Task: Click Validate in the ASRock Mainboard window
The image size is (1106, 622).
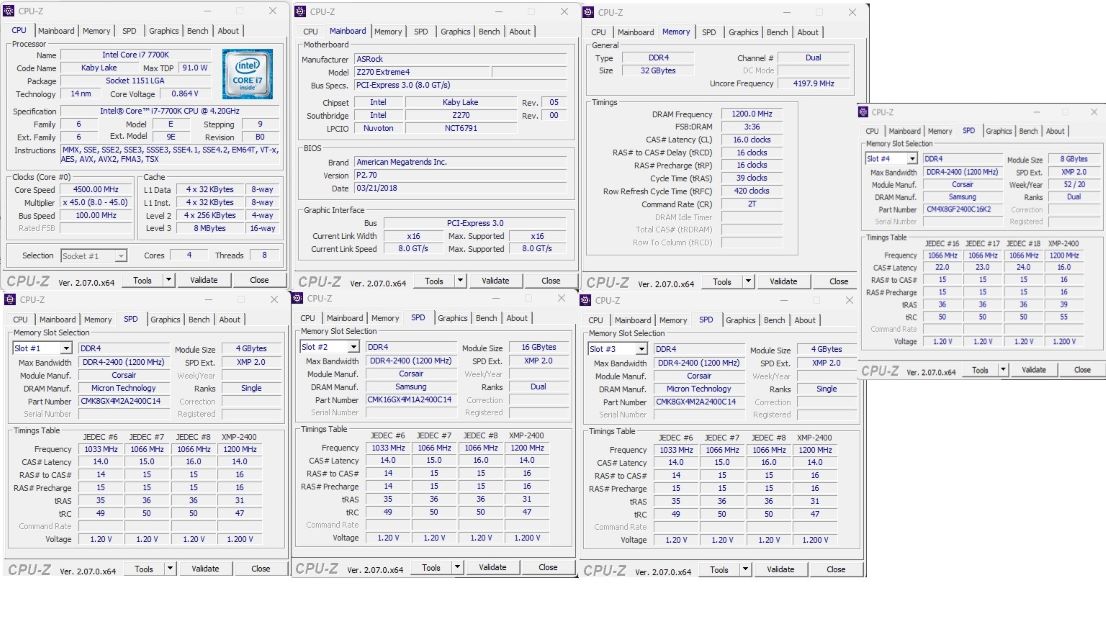Action: (x=495, y=281)
